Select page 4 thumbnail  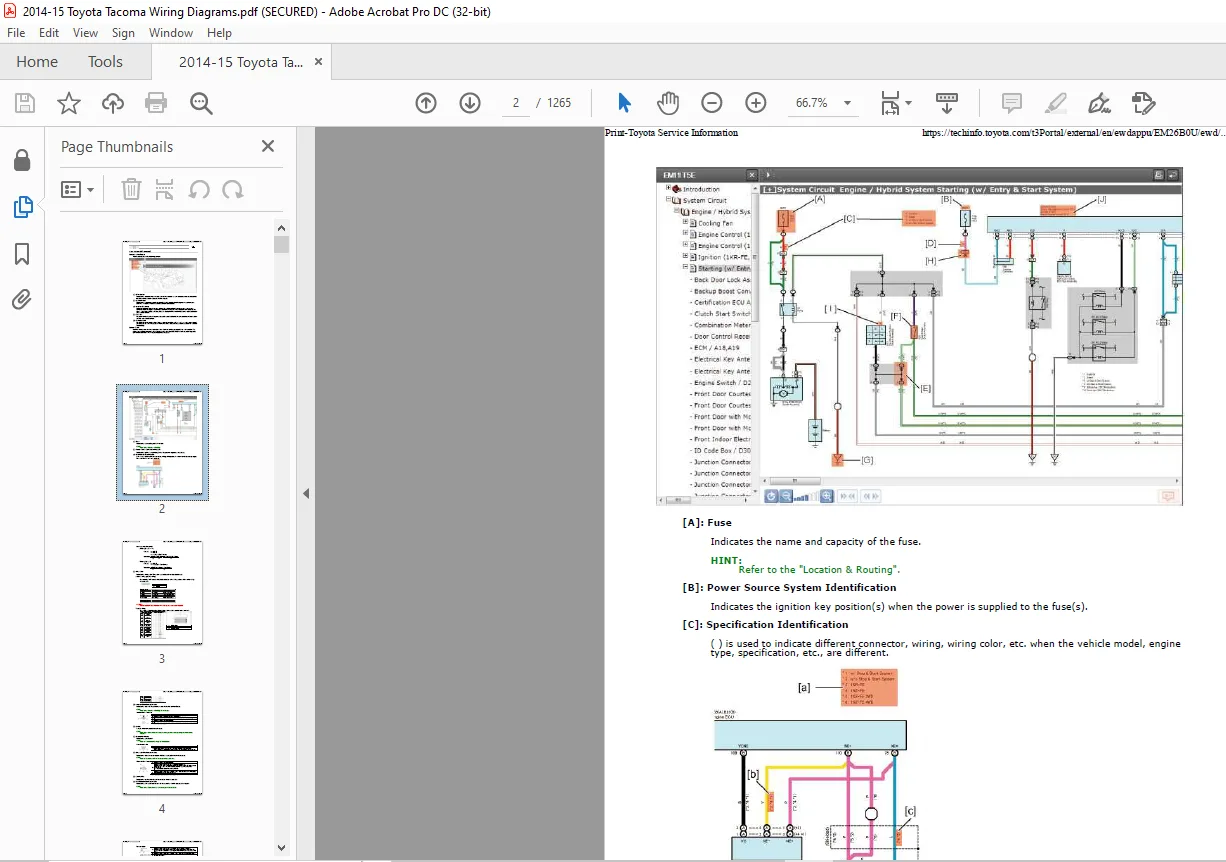(x=162, y=743)
